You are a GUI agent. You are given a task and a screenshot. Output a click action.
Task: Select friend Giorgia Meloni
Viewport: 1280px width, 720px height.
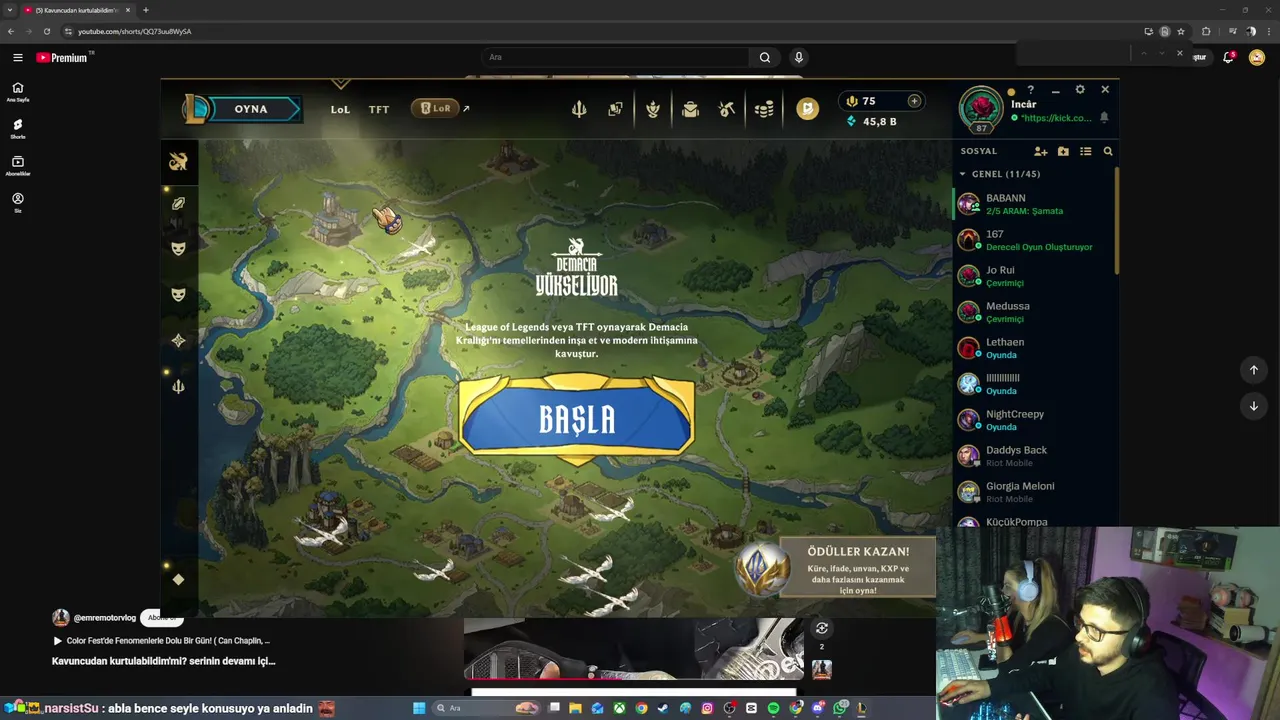point(1034,492)
